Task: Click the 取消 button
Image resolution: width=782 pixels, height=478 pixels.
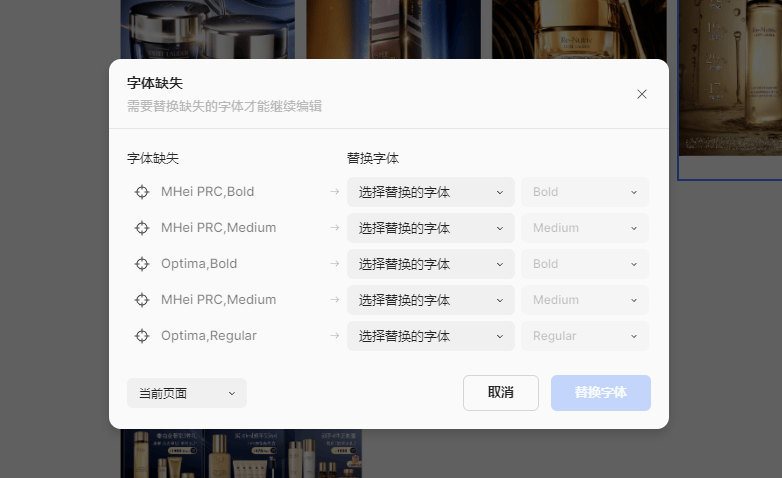Action: point(500,393)
